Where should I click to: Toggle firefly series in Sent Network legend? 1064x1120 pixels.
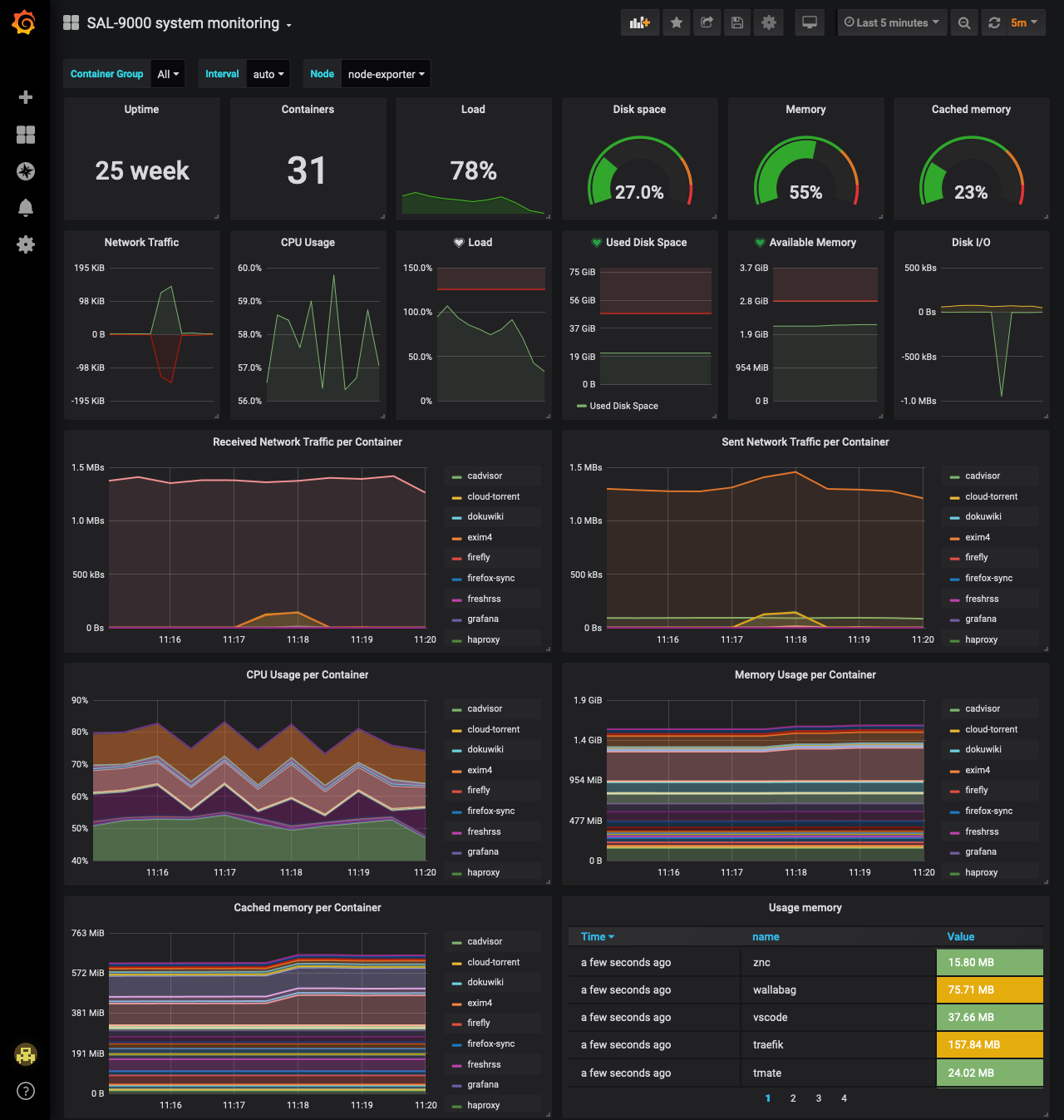[x=977, y=558]
